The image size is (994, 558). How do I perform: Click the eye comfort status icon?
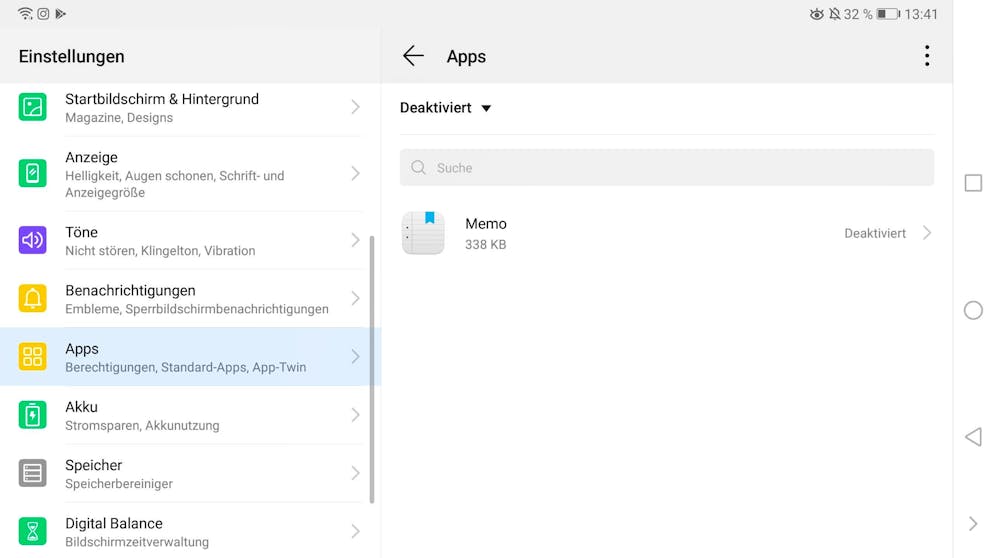pyautogui.click(x=816, y=14)
